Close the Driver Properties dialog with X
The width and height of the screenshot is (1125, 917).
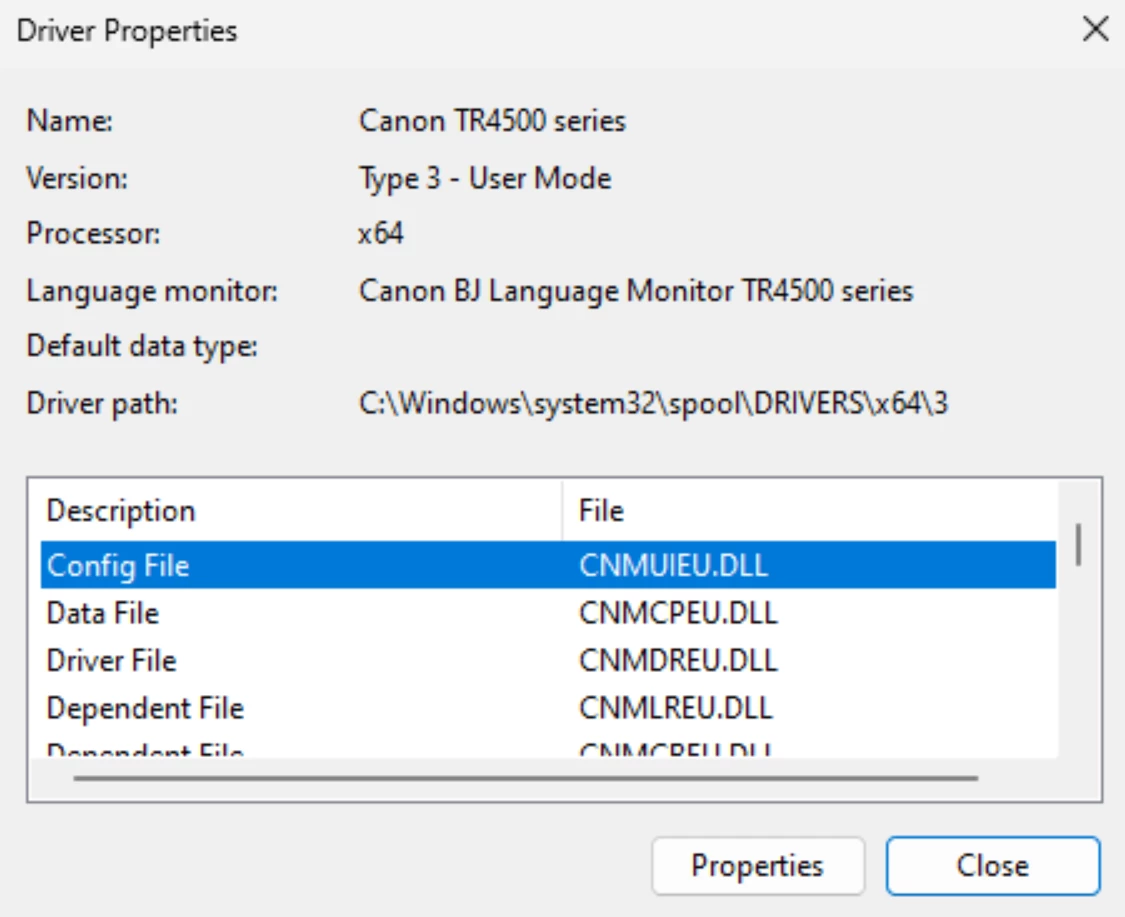coord(1096,29)
